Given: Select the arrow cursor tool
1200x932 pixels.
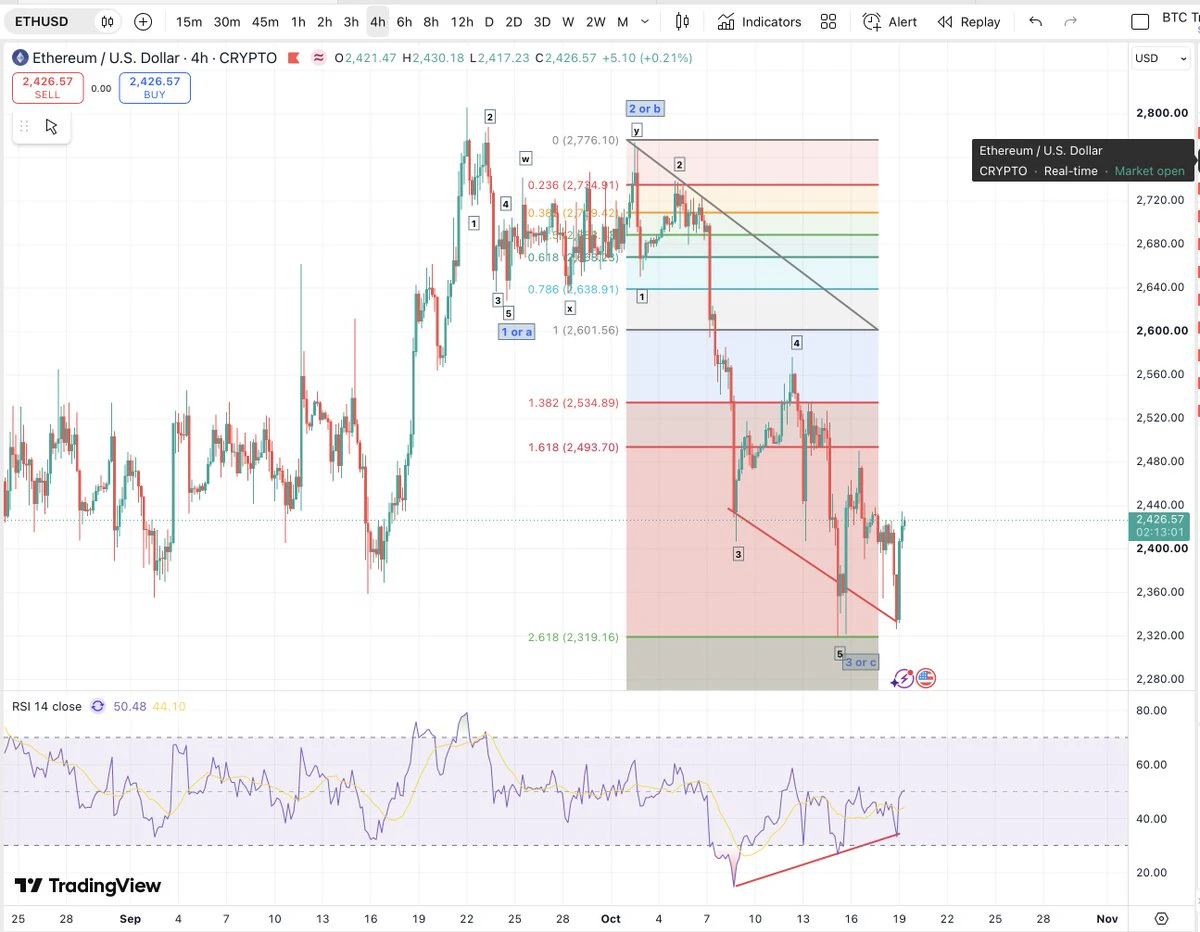Looking at the screenshot, I should pos(52,126).
